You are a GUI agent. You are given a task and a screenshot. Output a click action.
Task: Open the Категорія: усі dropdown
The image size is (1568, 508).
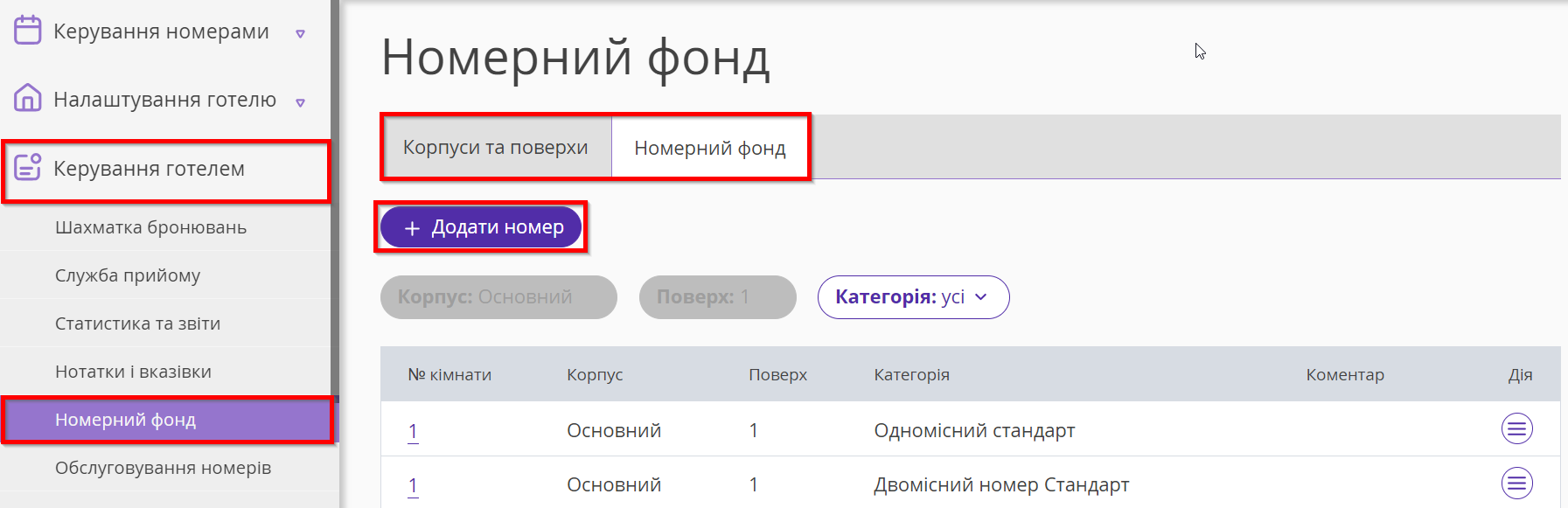[x=913, y=297]
